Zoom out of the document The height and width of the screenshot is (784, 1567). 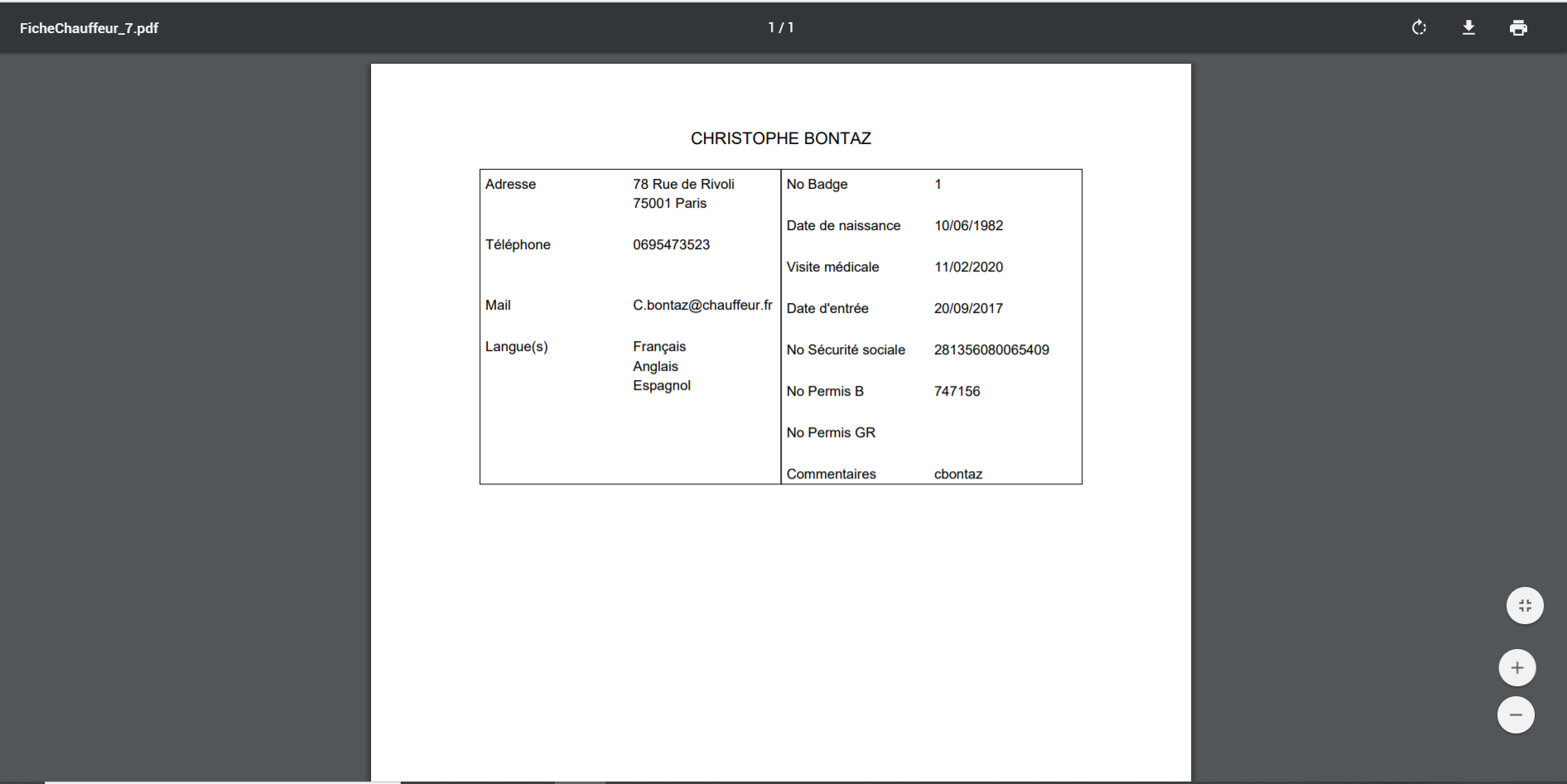tap(1516, 714)
